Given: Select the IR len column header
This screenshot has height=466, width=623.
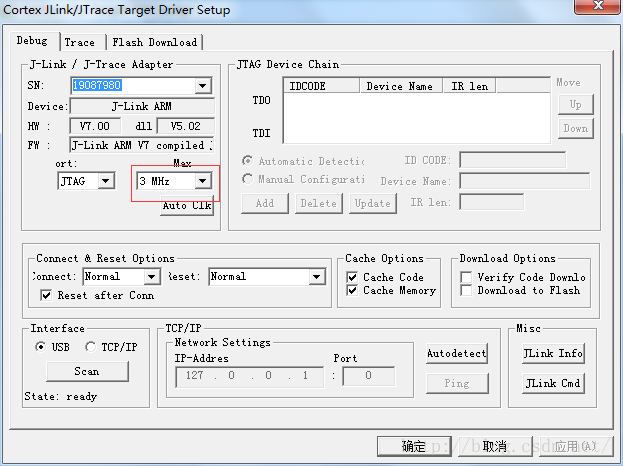Looking at the screenshot, I should pos(469,86).
